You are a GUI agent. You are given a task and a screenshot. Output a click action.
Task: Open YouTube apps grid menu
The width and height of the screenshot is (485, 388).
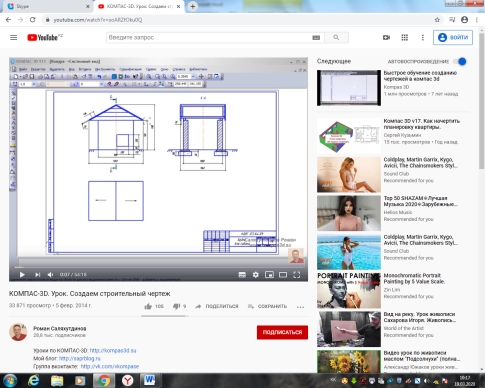(x=404, y=38)
